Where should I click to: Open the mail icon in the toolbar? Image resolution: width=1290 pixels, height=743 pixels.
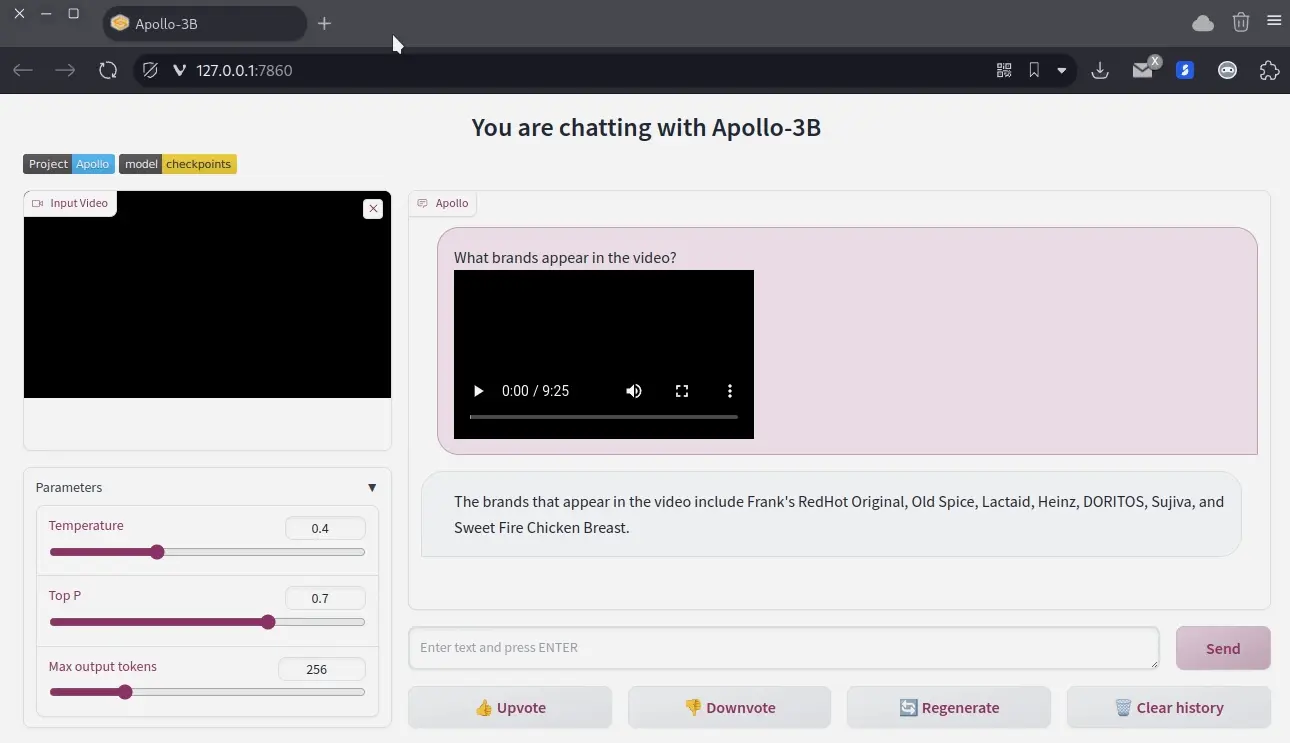[x=1143, y=70]
